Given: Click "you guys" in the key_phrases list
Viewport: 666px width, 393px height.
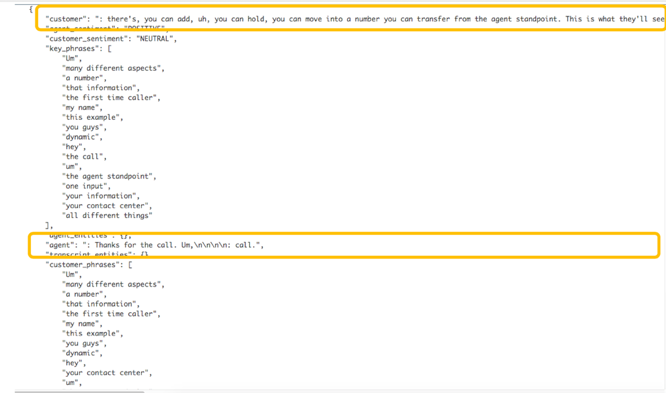Looking at the screenshot, I should [x=84, y=127].
